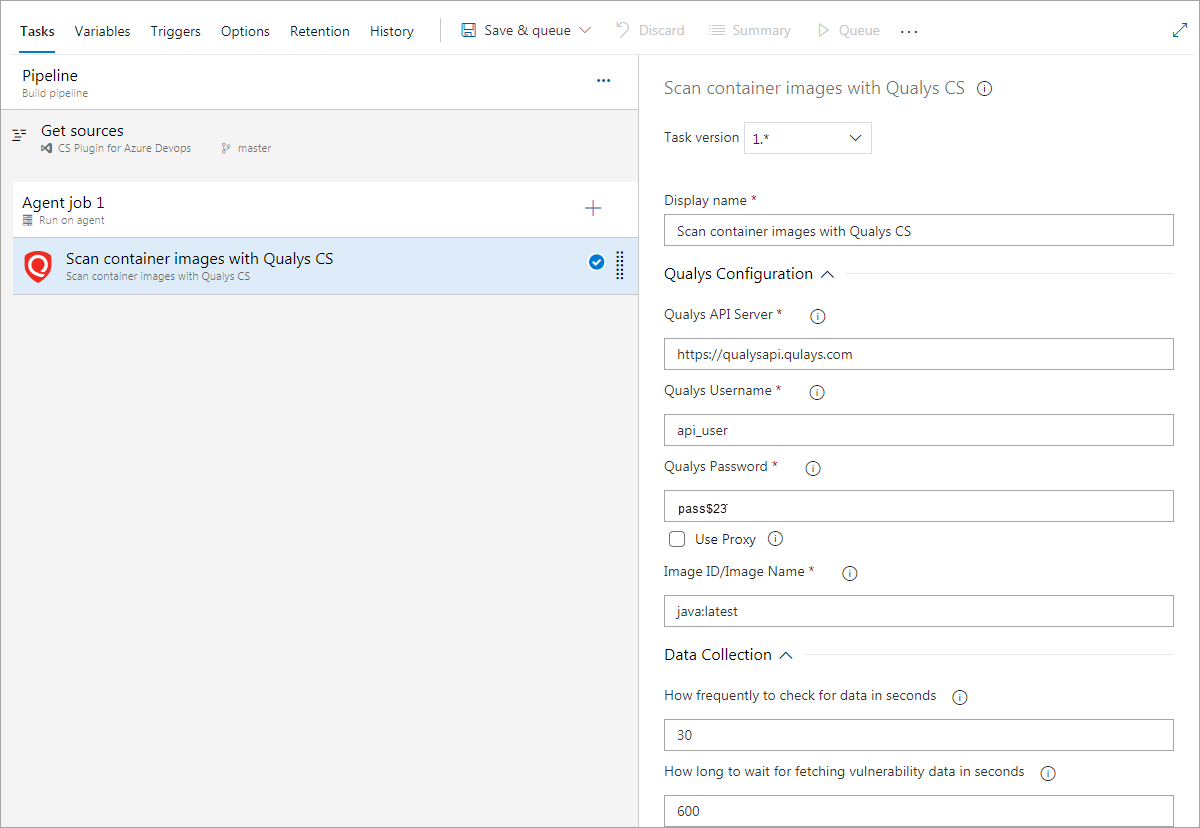
Task: View the History tab
Action: [392, 31]
